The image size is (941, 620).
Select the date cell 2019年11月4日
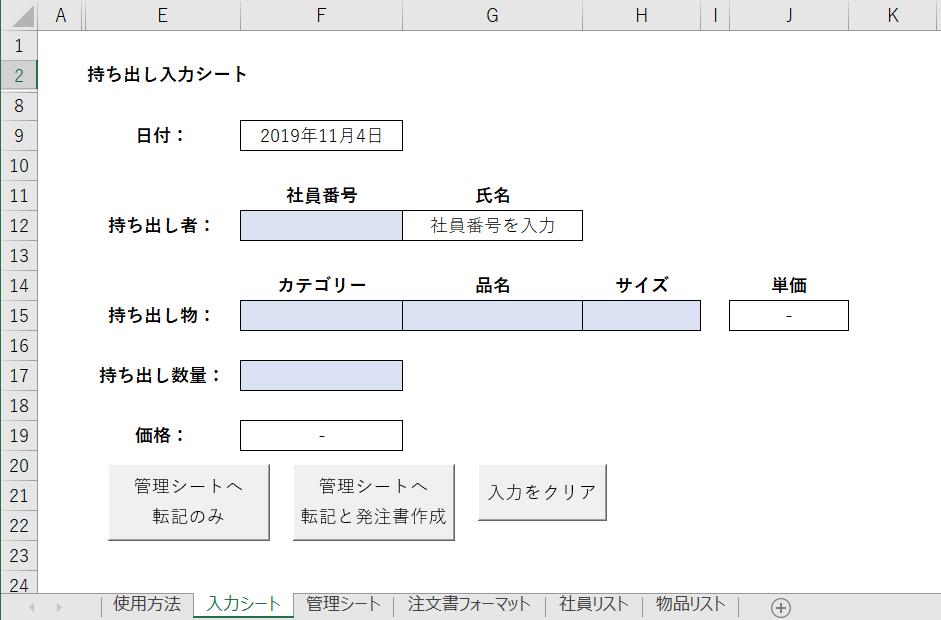coord(321,136)
